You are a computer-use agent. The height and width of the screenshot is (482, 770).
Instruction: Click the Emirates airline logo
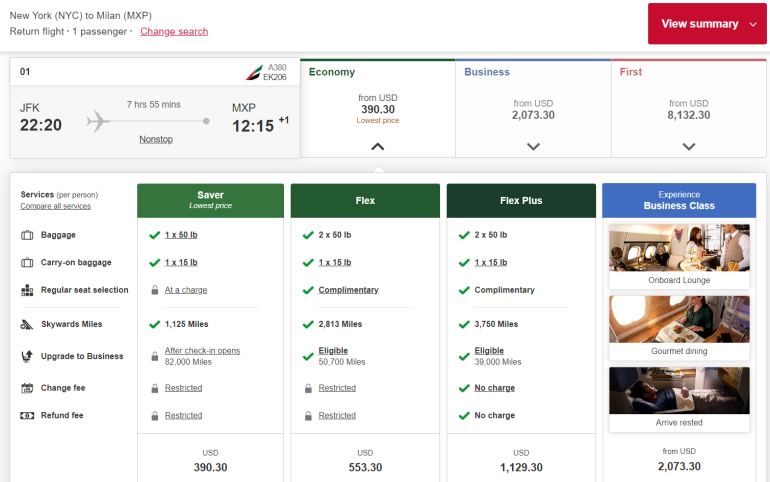[255, 72]
